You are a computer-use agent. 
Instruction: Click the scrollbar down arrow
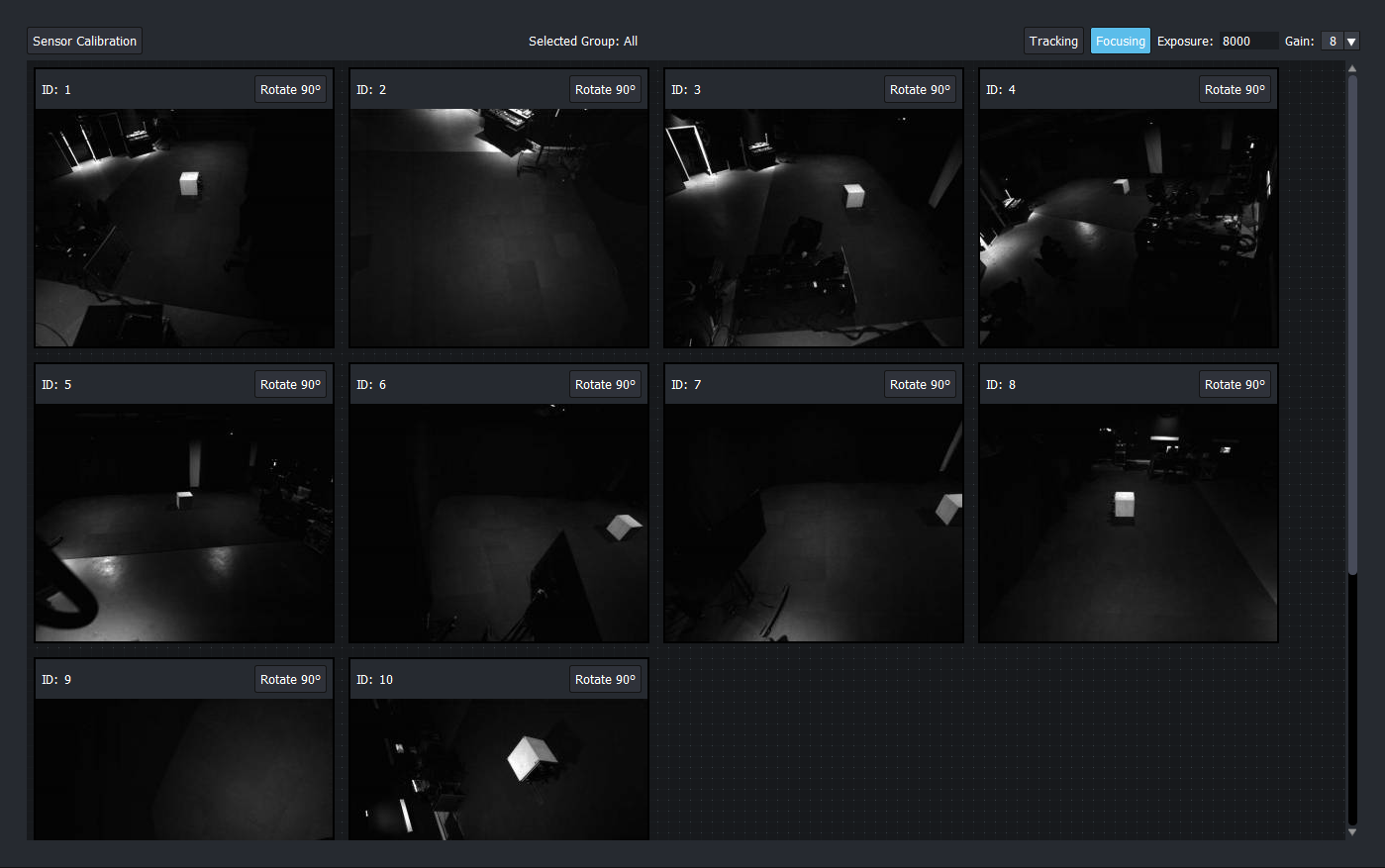pos(1352,832)
